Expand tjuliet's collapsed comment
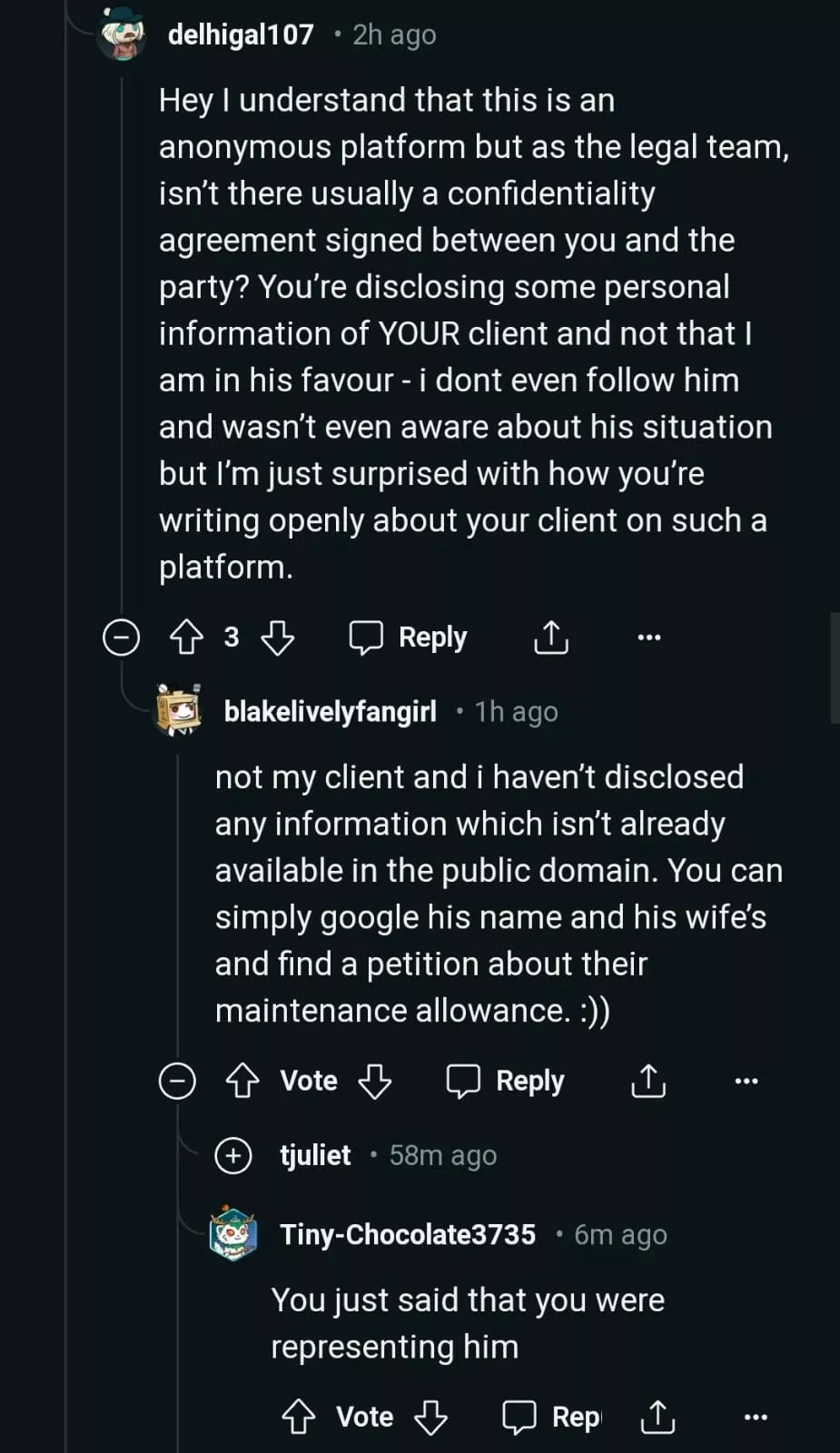840x1453 pixels. coord(233,1155)
